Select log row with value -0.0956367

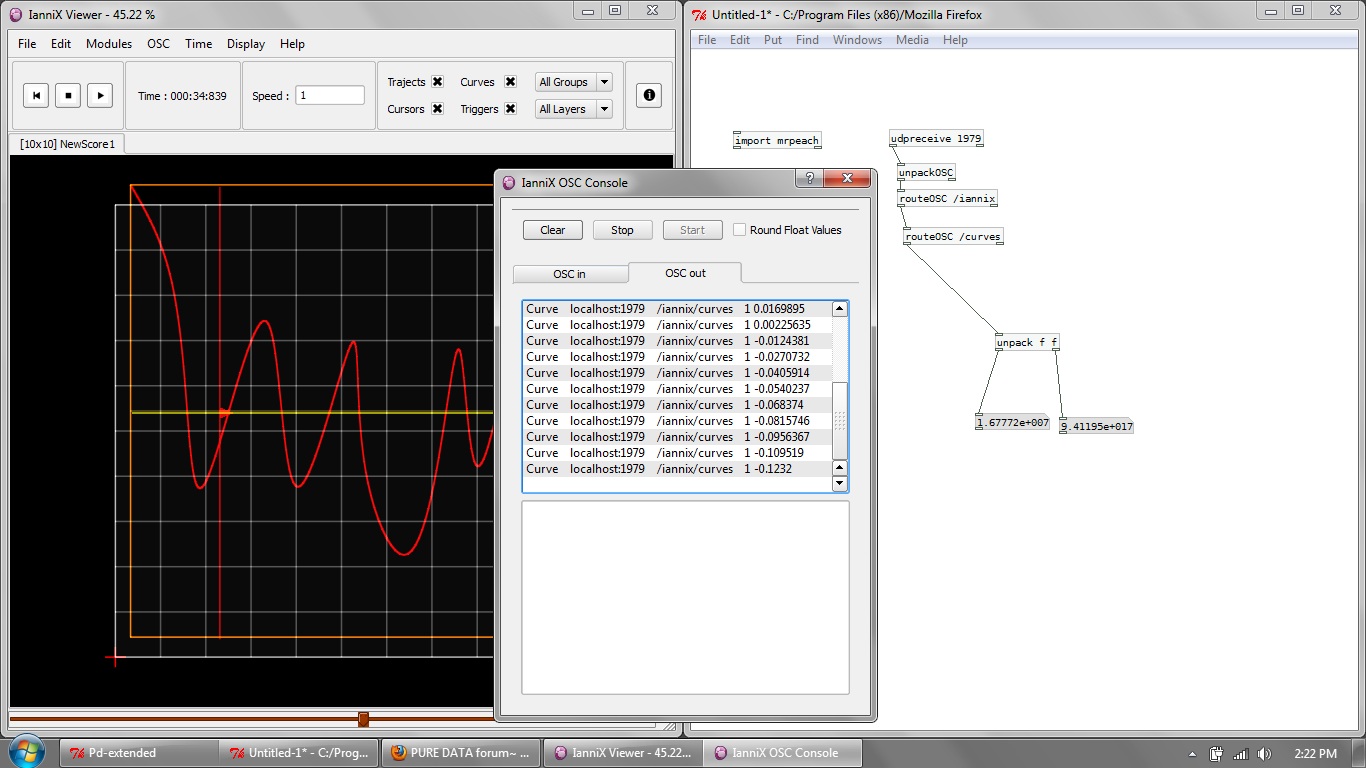(678, 437)
